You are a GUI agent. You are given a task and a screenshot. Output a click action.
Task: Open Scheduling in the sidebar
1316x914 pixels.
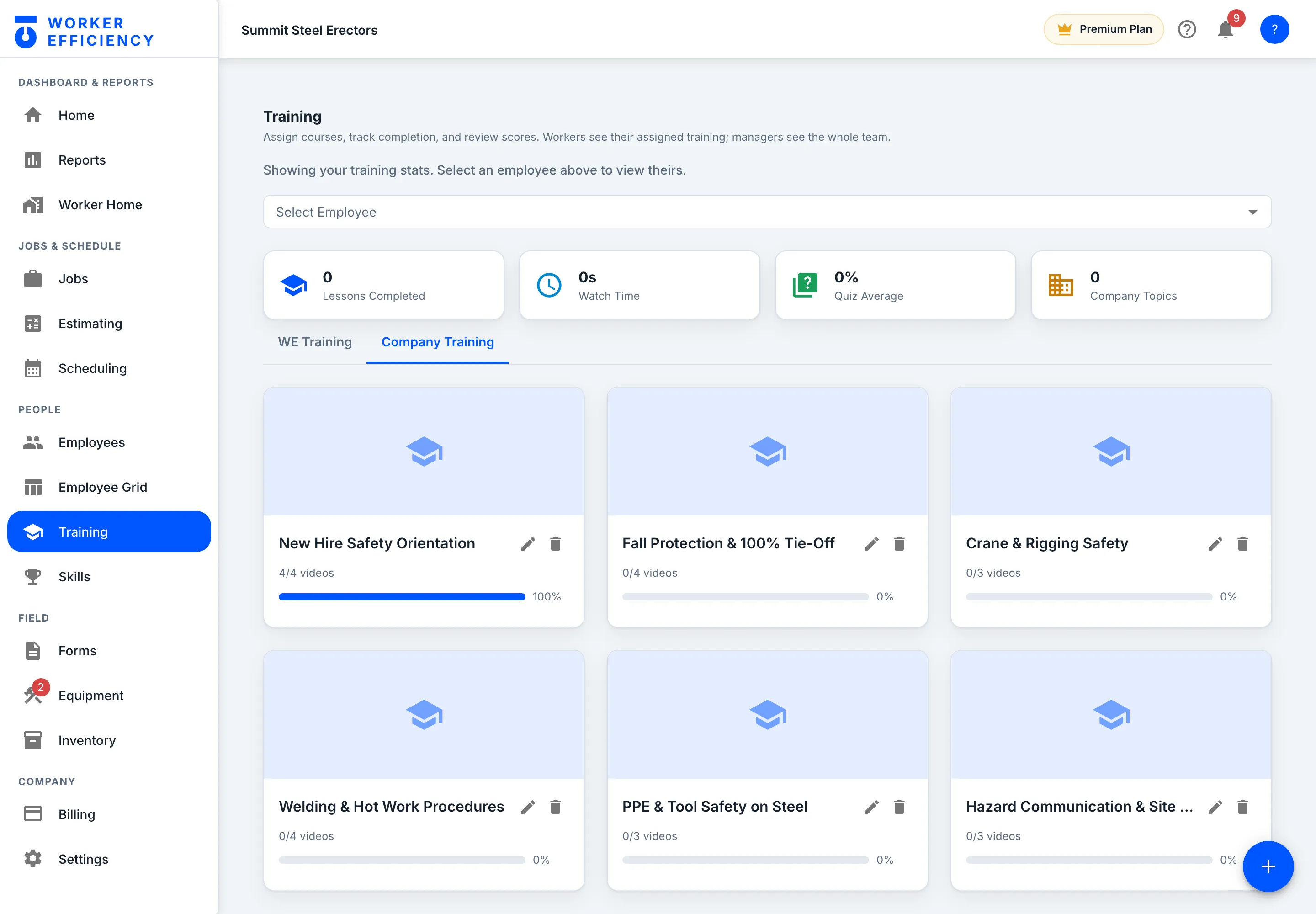tap(109, 368)
